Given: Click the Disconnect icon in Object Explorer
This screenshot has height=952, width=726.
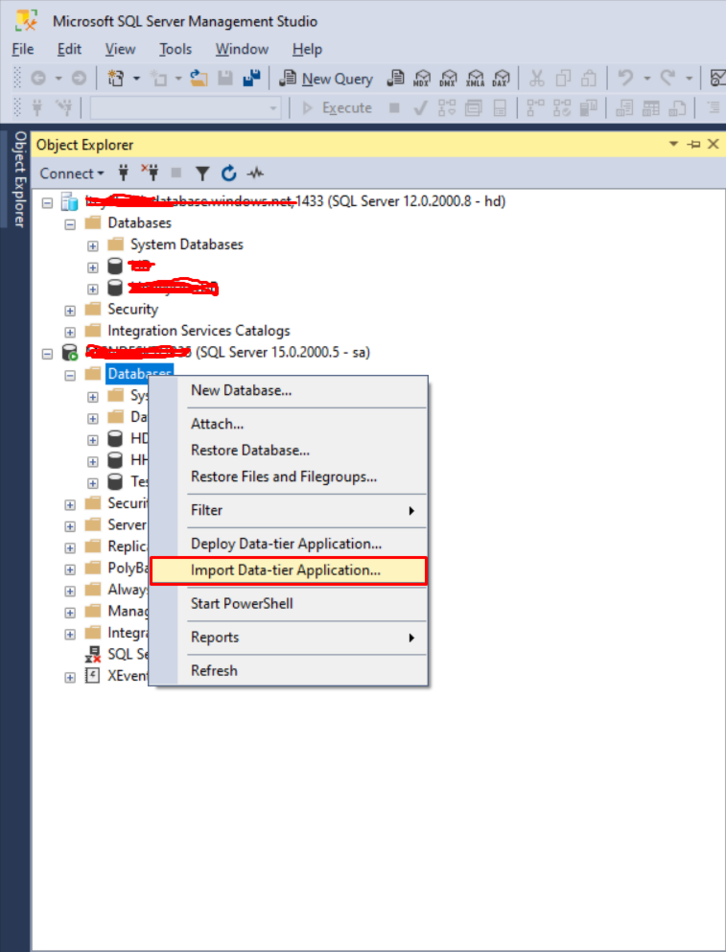Looking at the screenshot, I should coord(150,174).
